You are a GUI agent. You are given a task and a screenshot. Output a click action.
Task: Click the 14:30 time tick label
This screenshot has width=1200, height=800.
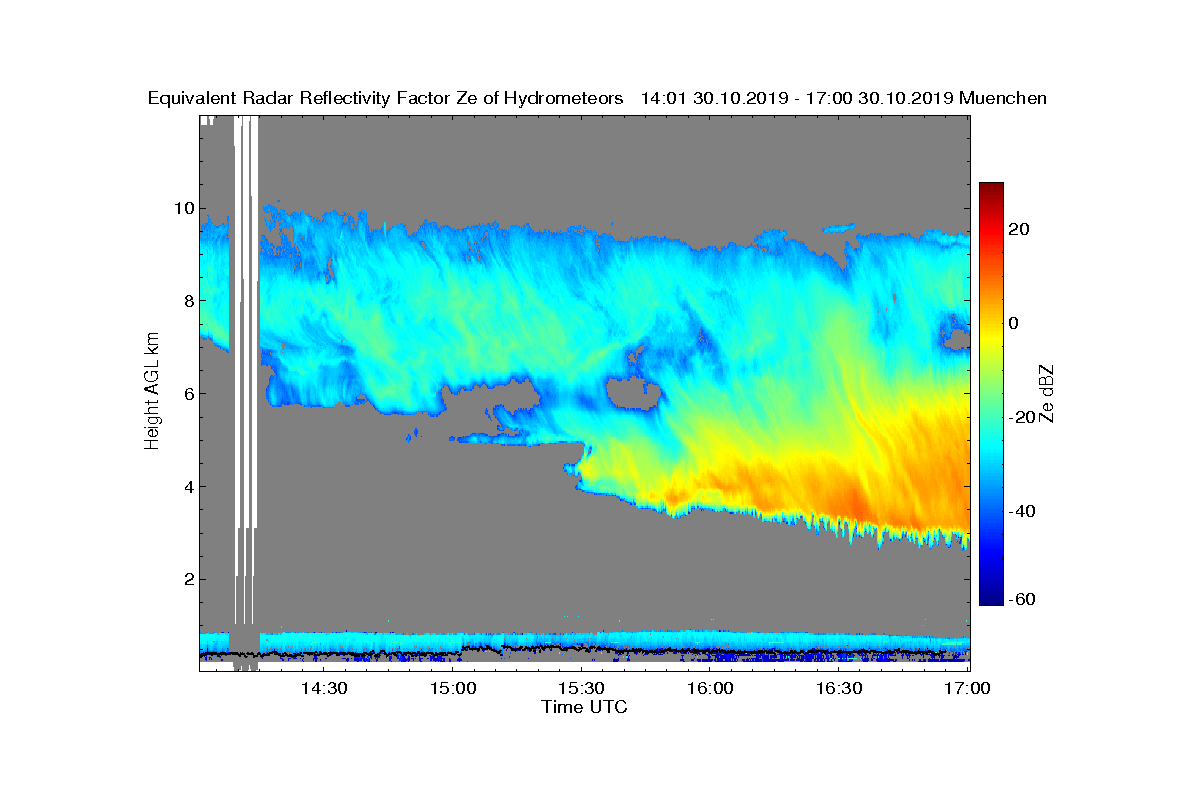click(324, 688)
